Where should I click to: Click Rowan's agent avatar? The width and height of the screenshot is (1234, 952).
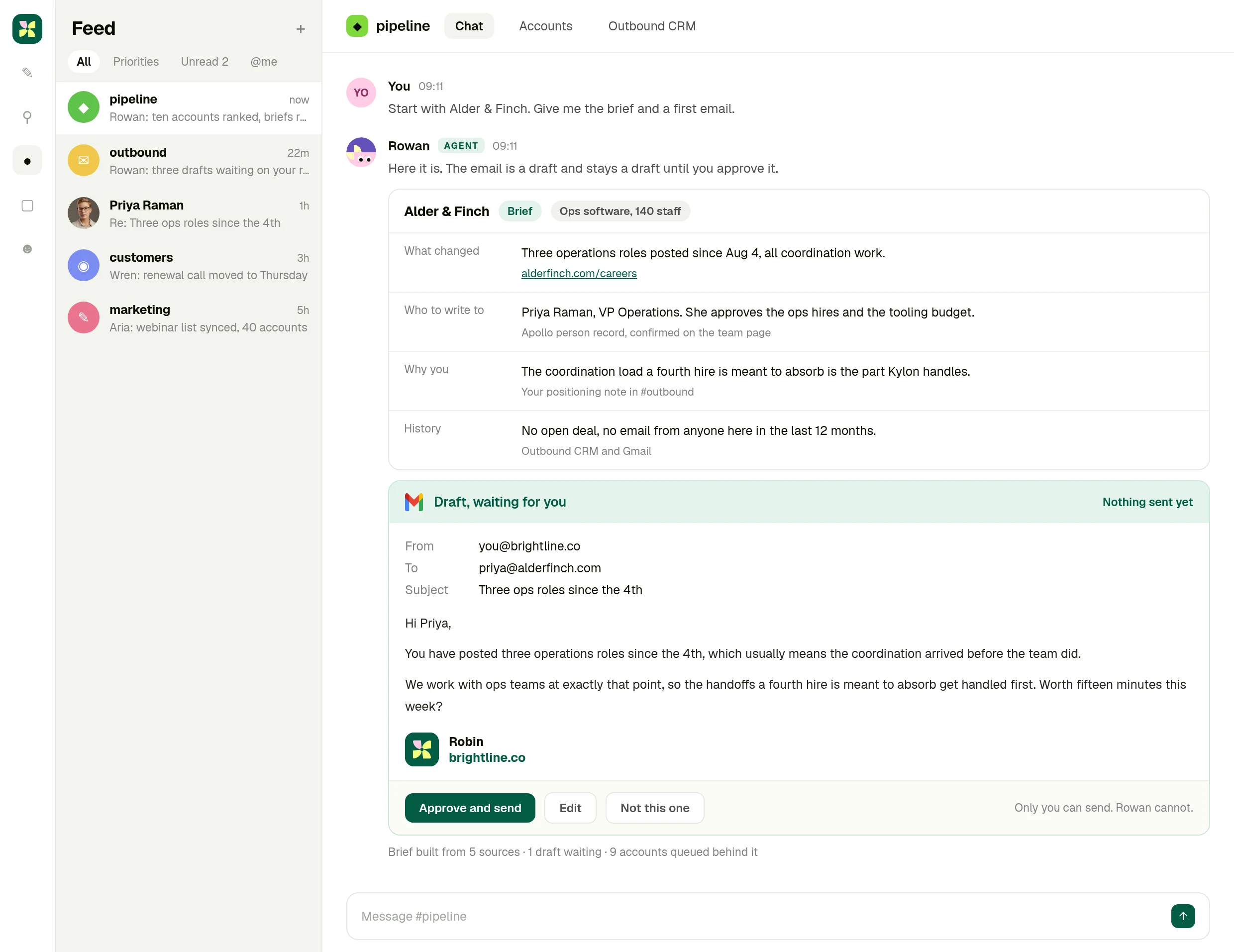361,153
